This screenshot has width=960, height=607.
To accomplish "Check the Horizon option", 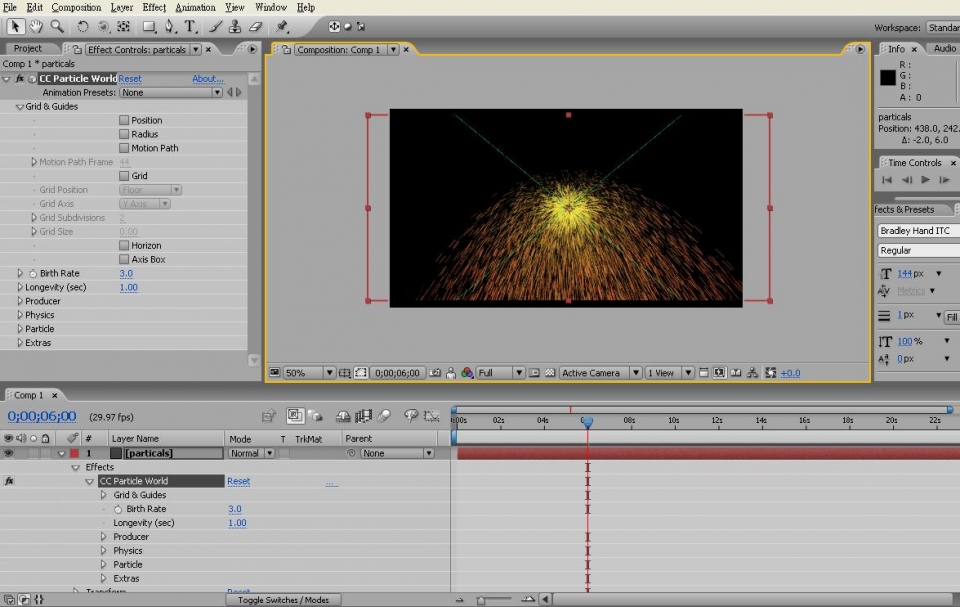I will [124, 245].
